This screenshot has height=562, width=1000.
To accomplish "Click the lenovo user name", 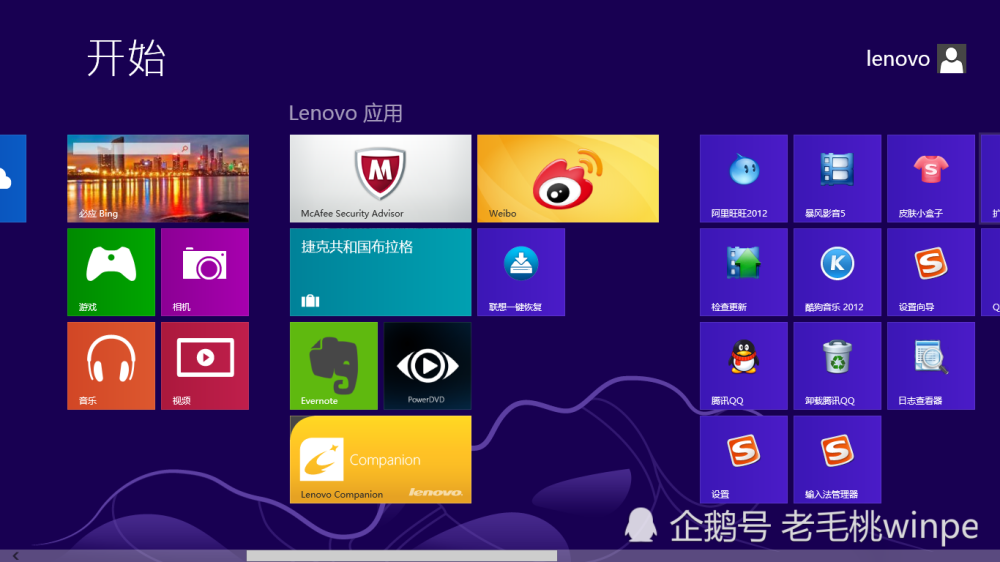I will tap(897, 59).
